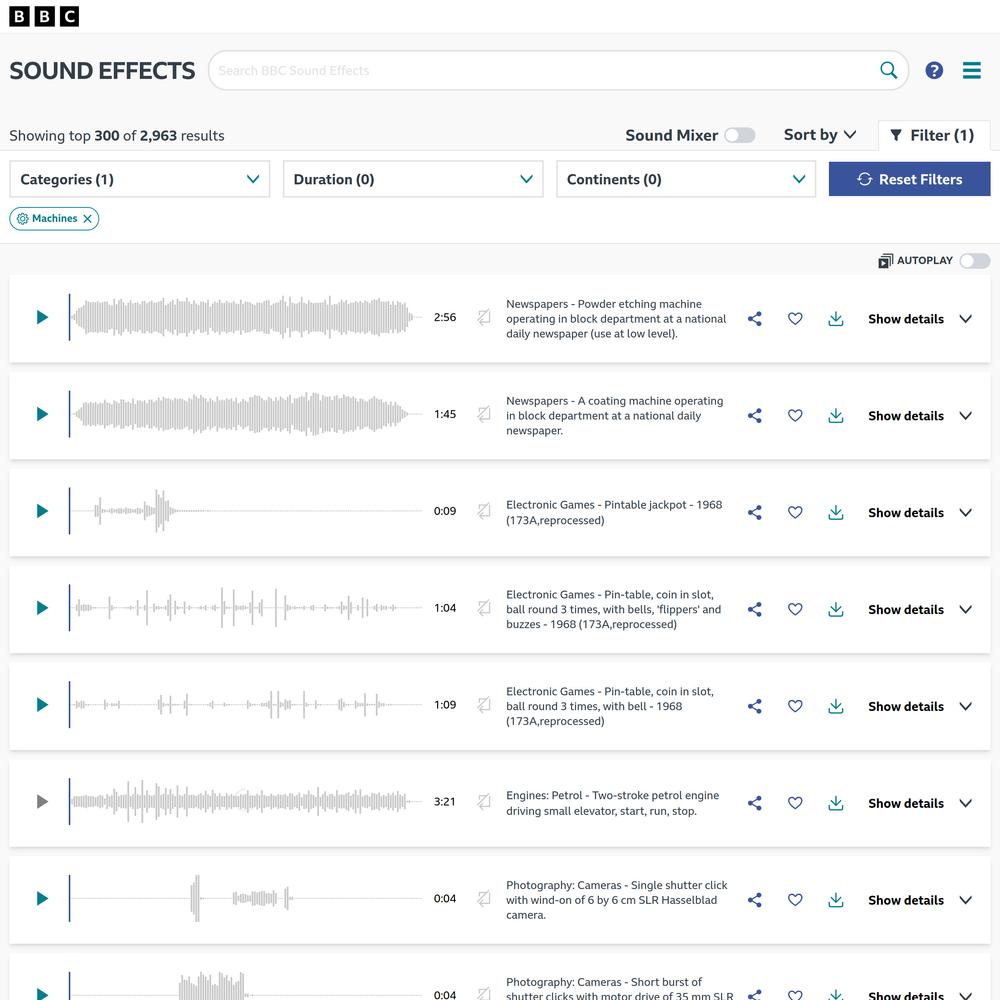Favourite the coating machine sound
1000x1000 pixels.
(x=795, y=416)
